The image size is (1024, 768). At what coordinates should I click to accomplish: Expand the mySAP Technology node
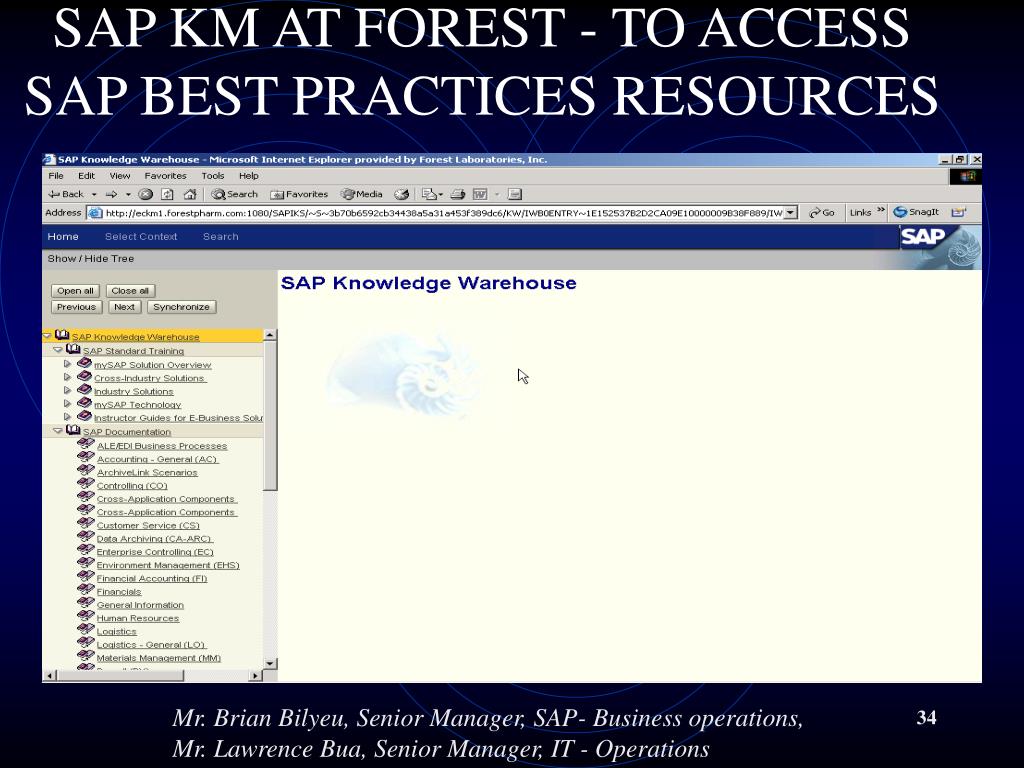point(67,404)
